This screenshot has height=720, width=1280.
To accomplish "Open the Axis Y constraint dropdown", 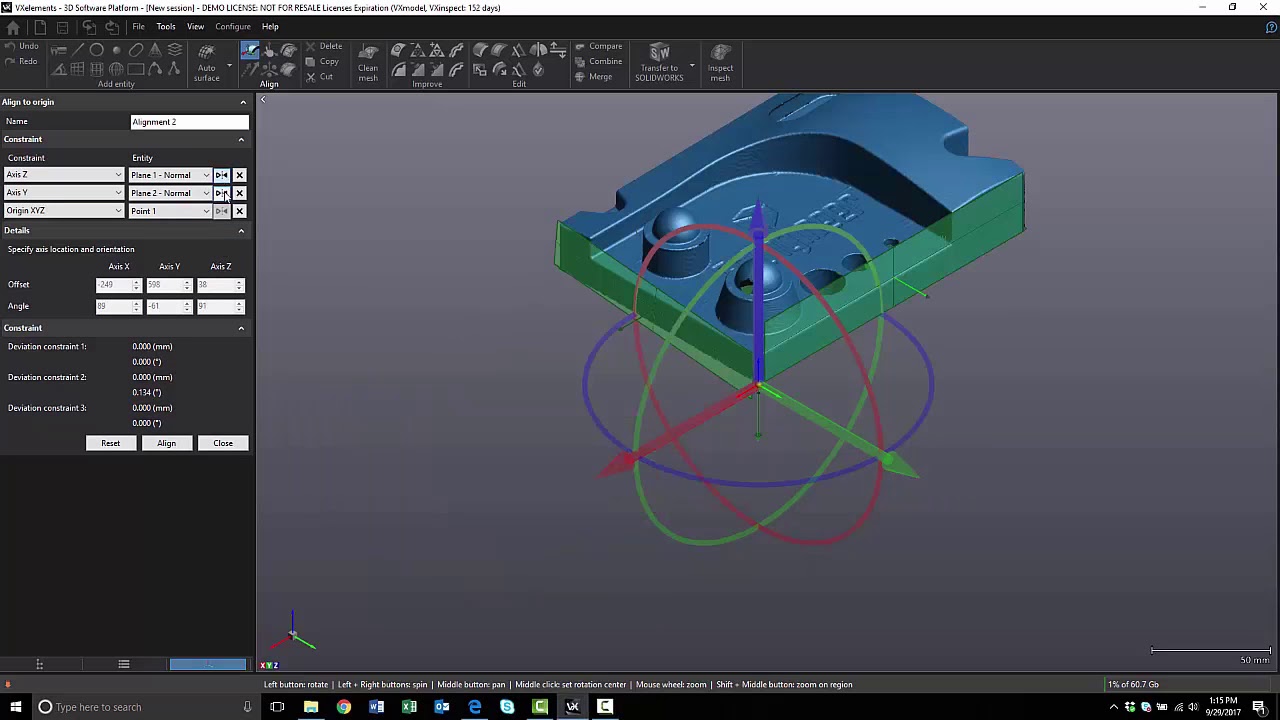I will 64,193.
